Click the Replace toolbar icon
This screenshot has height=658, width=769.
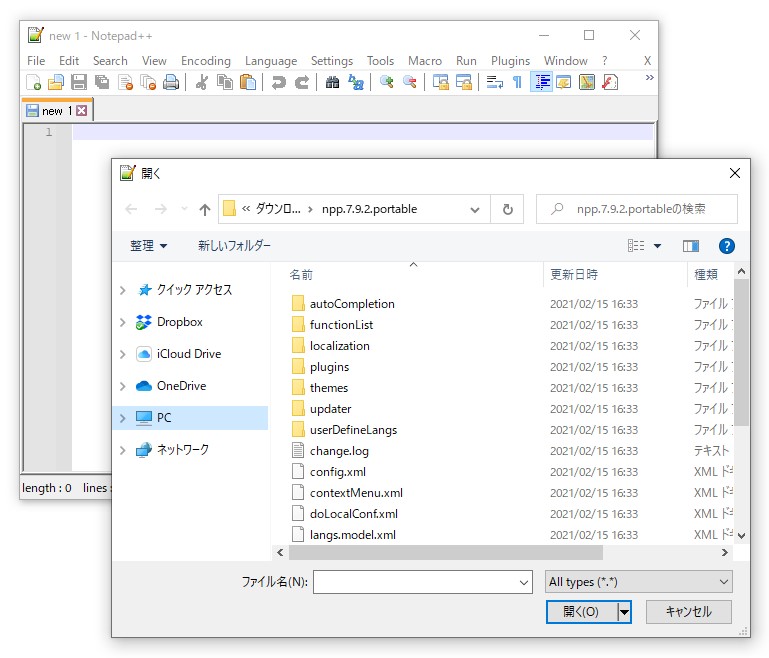pos(356,82)
